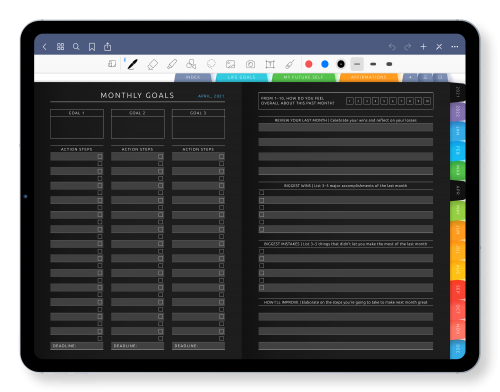The height and width of the screenshot is (392, 500).
Task: Select the thinnest stroke width
Action: coord(357,64)
